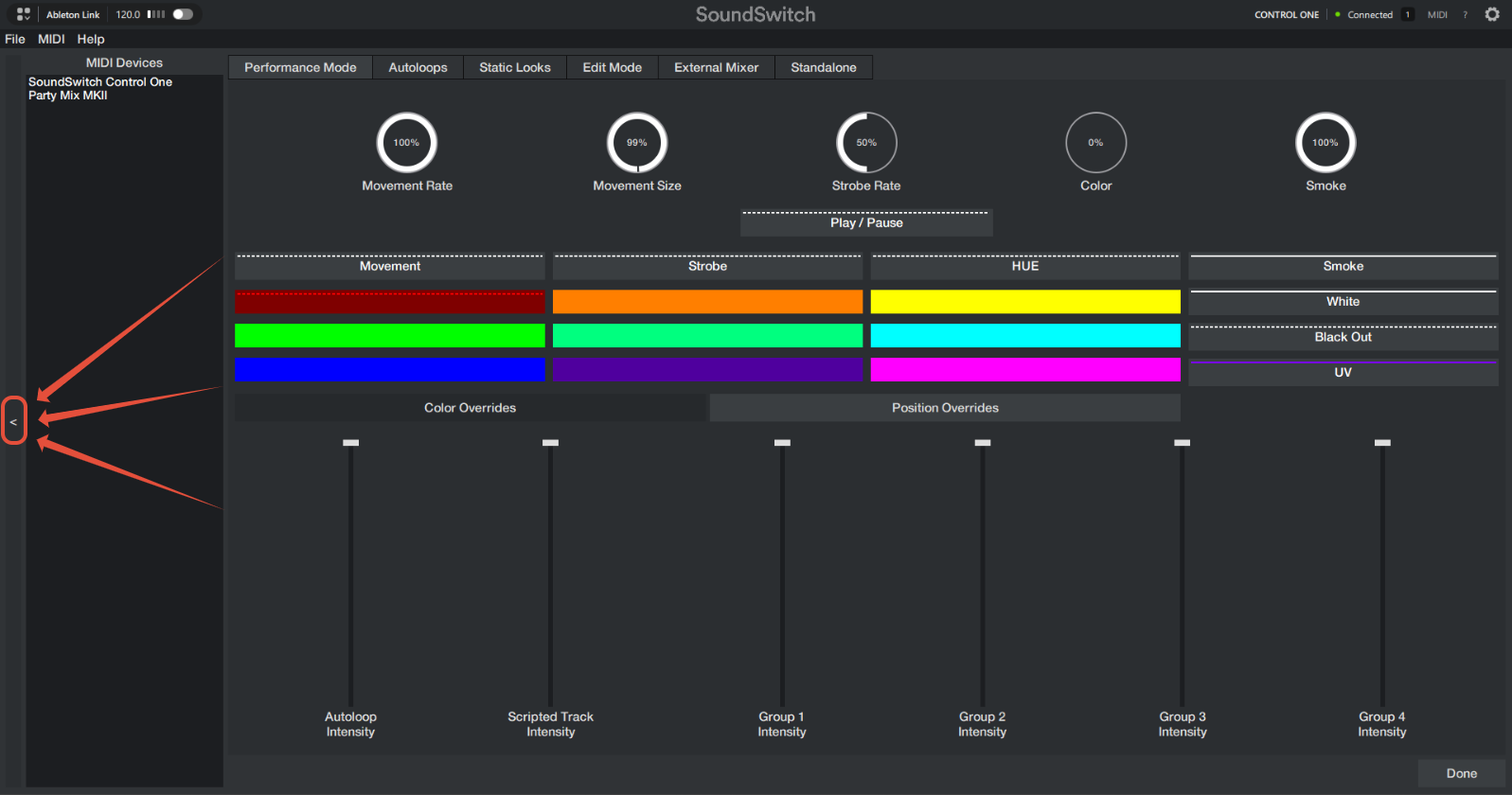Click the Ableton Link label
The width and height of the screenshot is (1512, 795).
(73, 14)
